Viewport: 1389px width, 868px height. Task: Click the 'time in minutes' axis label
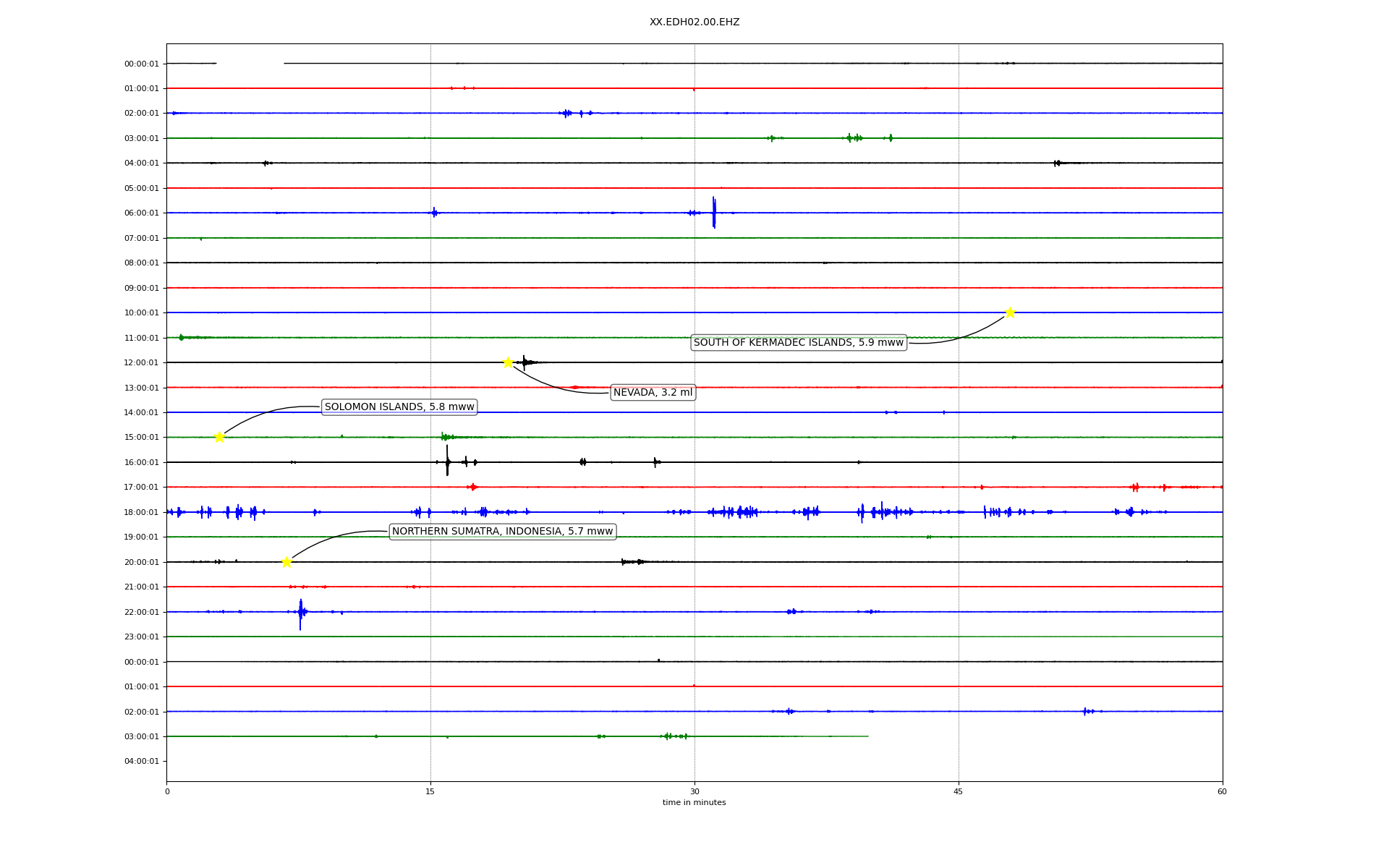694,803
